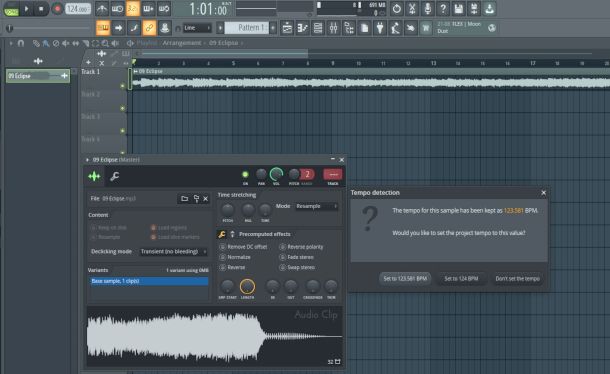
Task: Click arrow right of Pattern 1
Action: click(x=273, y=28)
